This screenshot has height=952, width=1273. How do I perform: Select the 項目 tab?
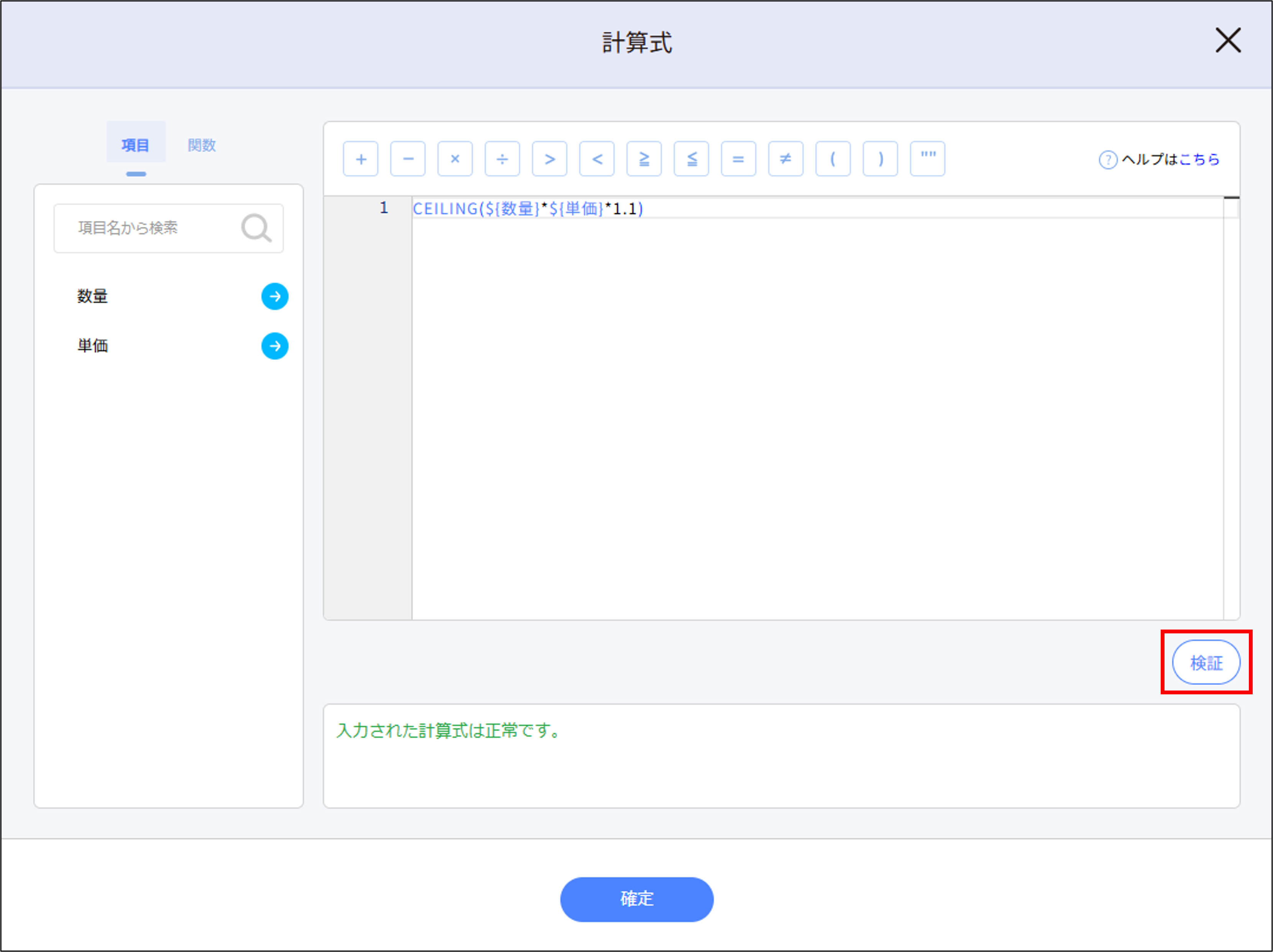(135, 145)
